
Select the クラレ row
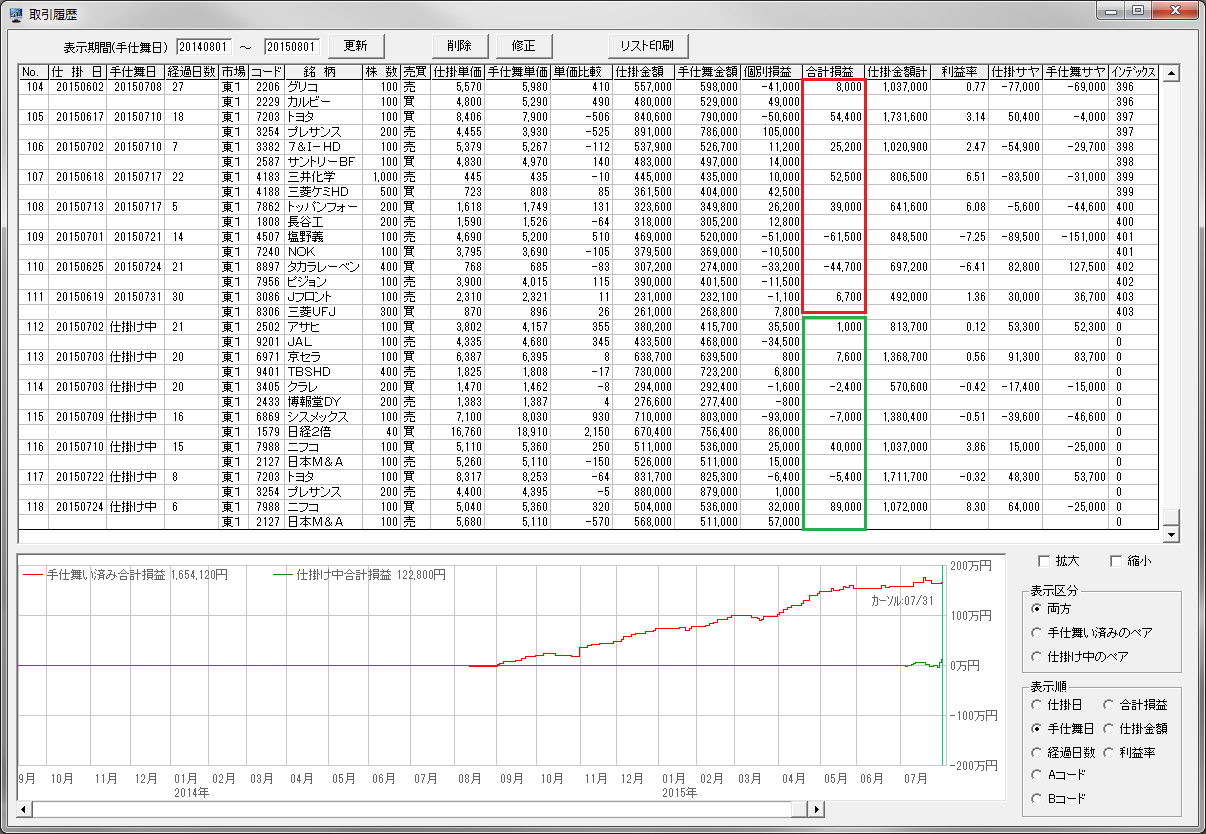tap(590, 387)
